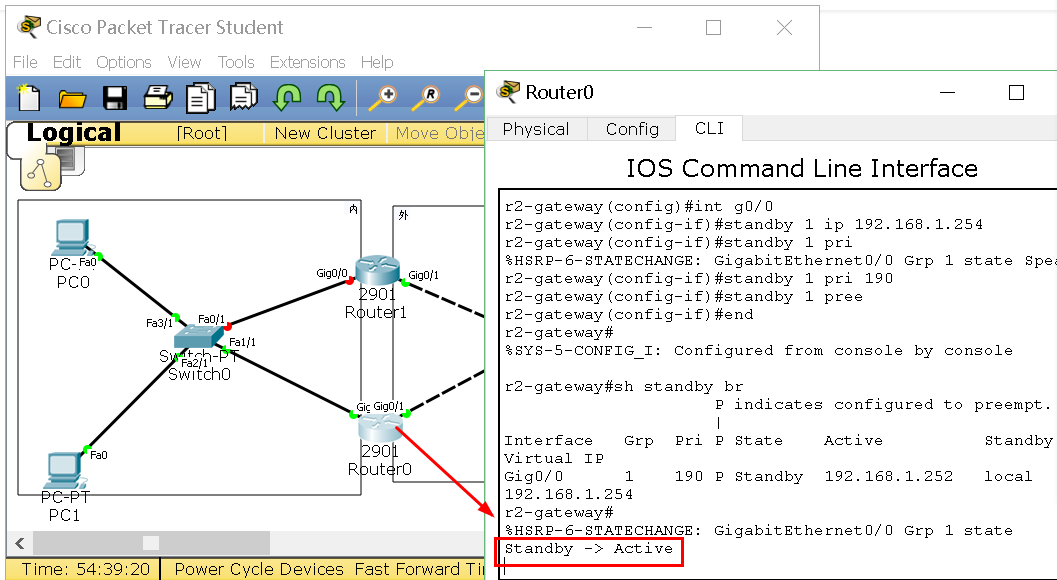Select the Router1 device icon
This screenshot has height=580, width=1057.
click(x=377, y=270)
